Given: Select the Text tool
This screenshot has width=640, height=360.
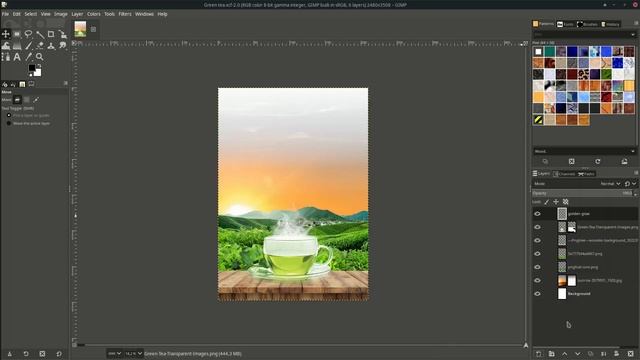Looking at the screenshot, I should [17, 57].
